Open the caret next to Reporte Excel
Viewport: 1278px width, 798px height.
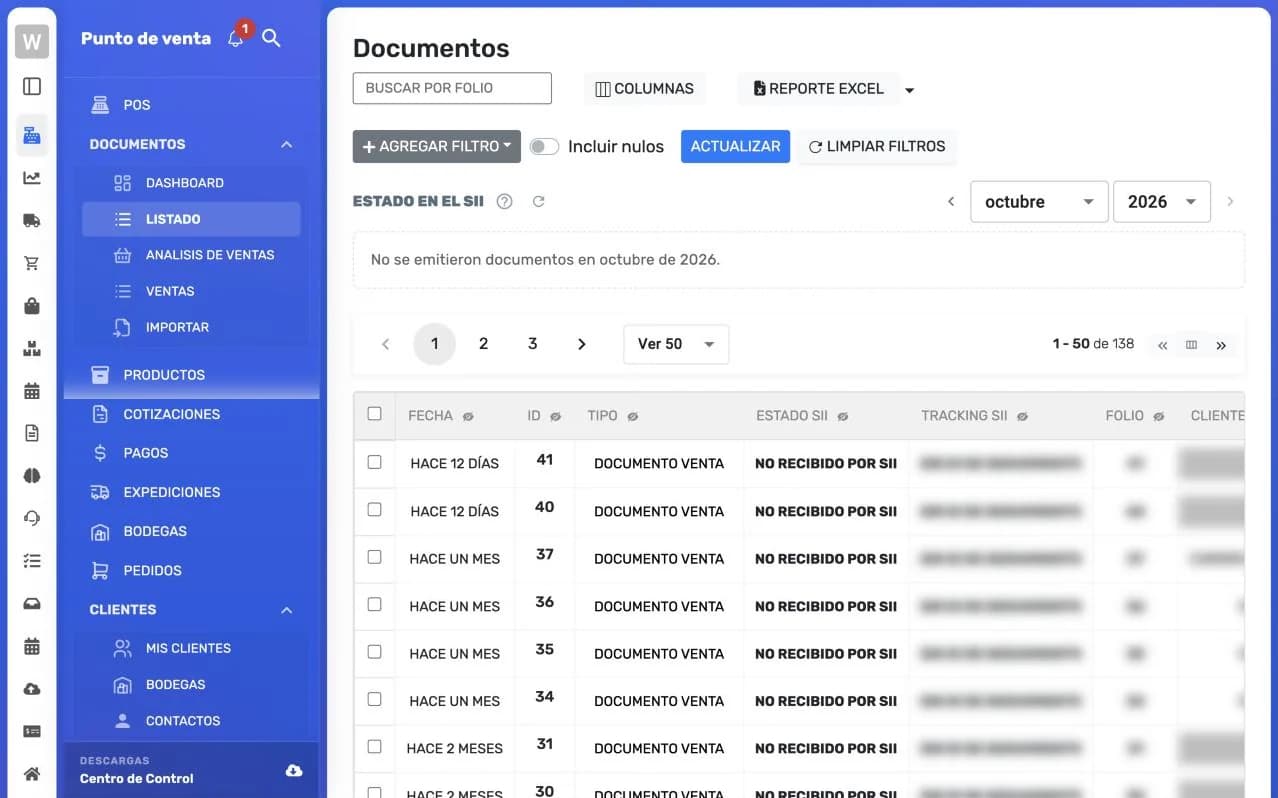point(910,90)
